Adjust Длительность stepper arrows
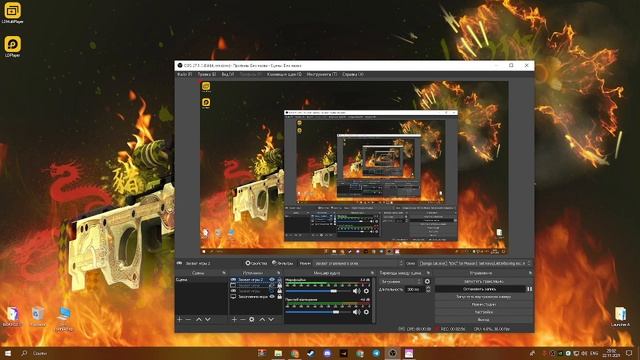Screen dimensions: 640x360 pyautogui.click(x=428, y=289)
